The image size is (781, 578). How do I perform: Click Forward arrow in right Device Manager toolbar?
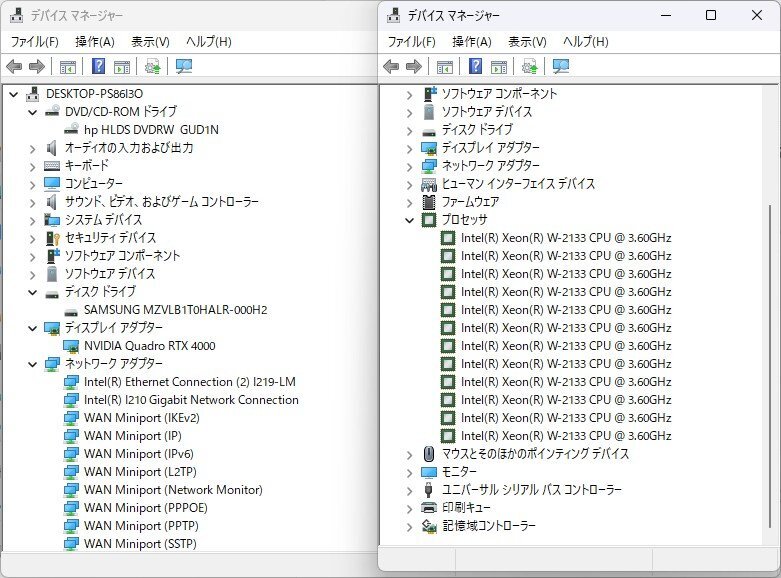(414, 66)
